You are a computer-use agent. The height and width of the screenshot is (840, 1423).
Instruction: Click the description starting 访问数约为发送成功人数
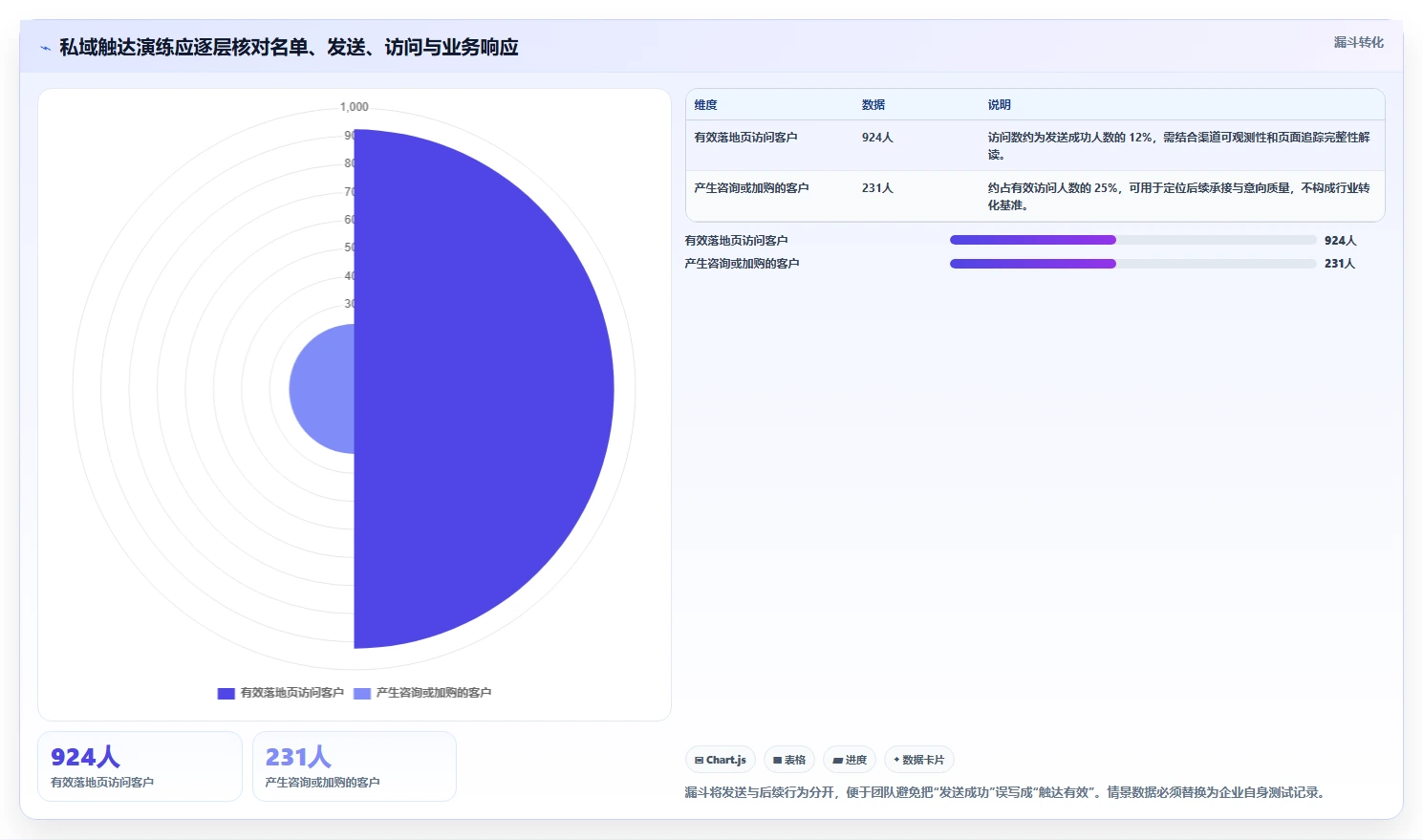[x=1178, y=146]
